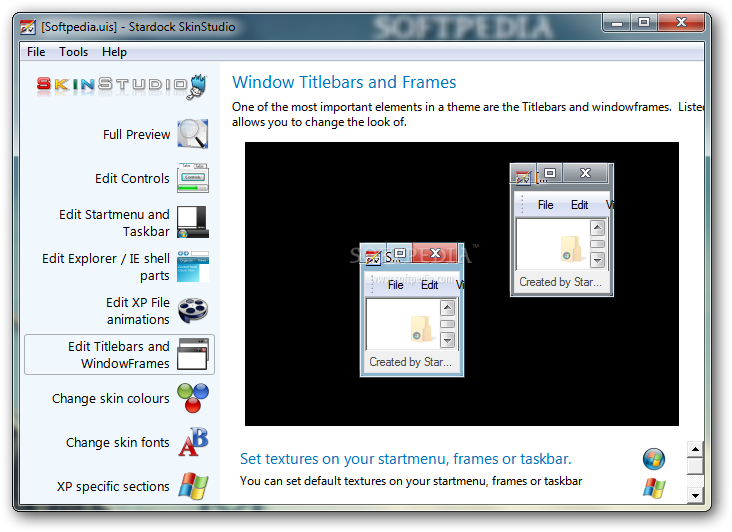Image resolution: width=732 pixels, height=532 pixels.
Task: Click the Edit Explorer / IE shell parts icon
Action: pyautogui.click(x=193, y=266)
